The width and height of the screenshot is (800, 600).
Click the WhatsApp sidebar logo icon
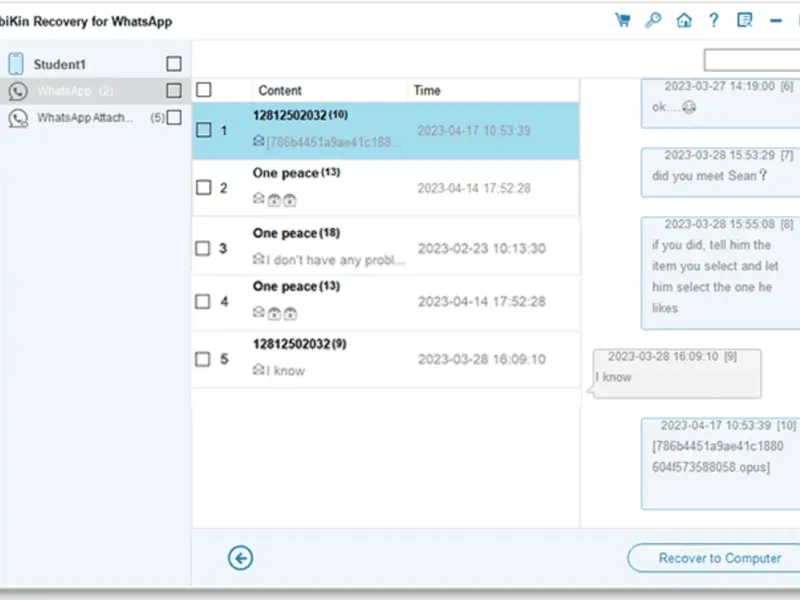[18, 91]
